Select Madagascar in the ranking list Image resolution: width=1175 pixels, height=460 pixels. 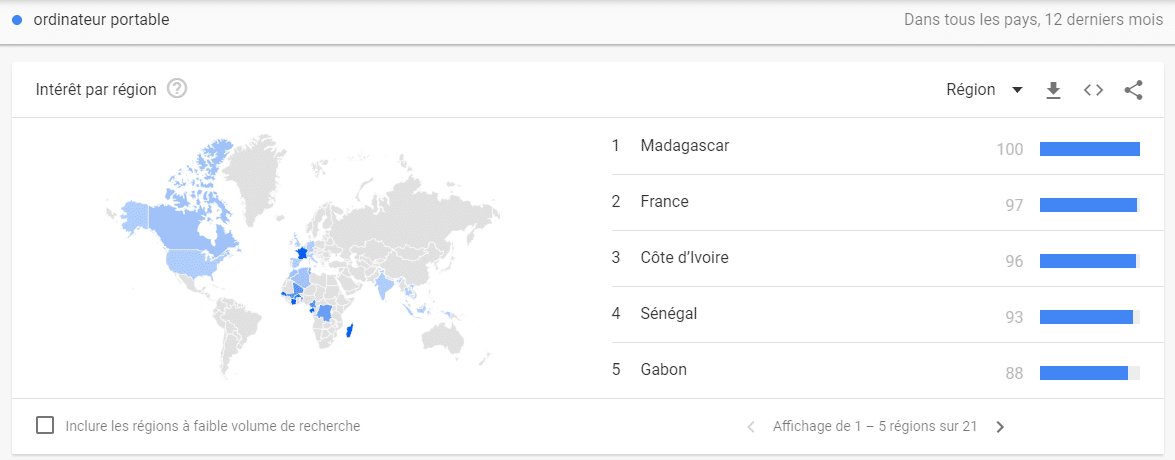684,146
